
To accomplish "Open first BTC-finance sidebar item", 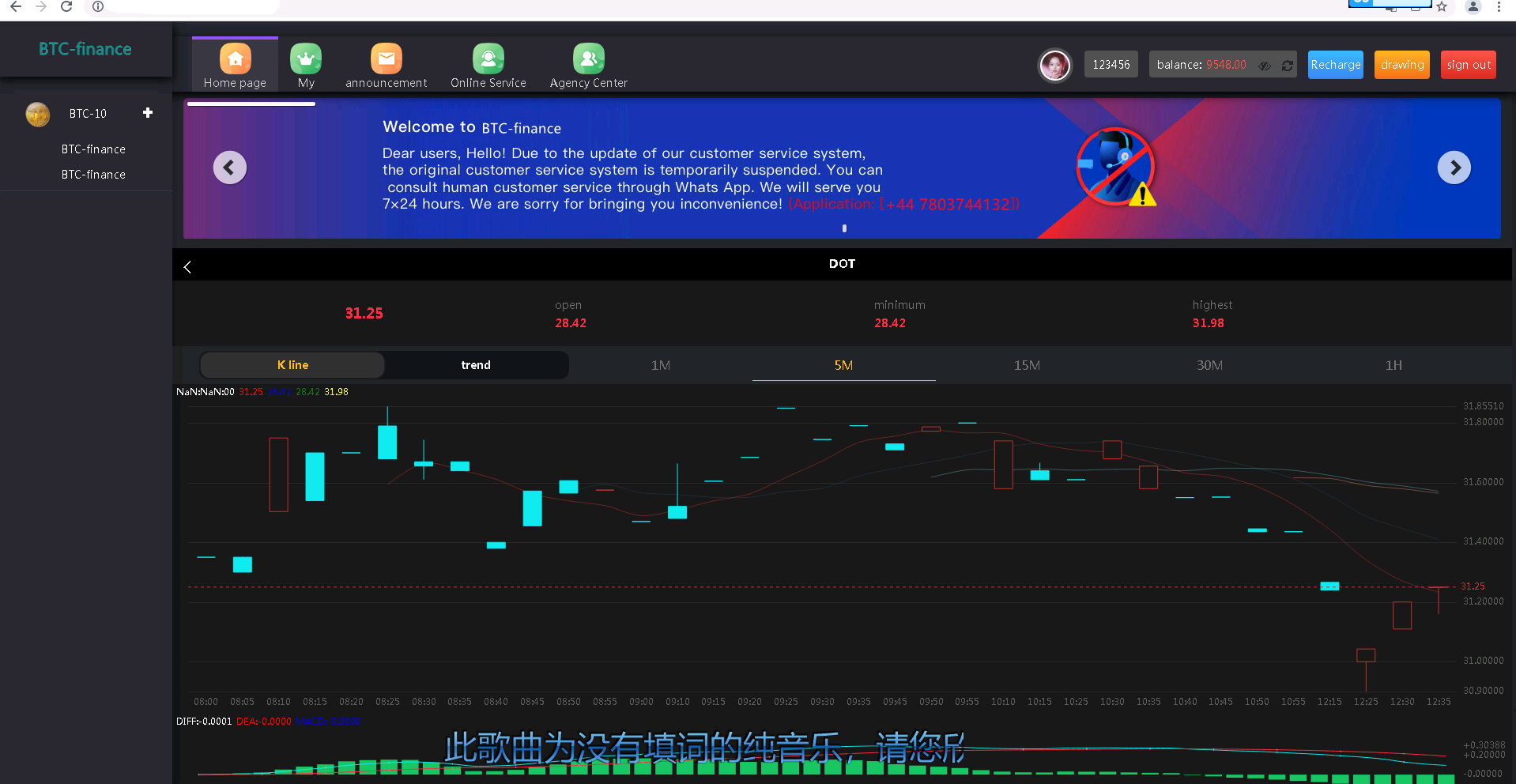I will [x=93, y=149].
